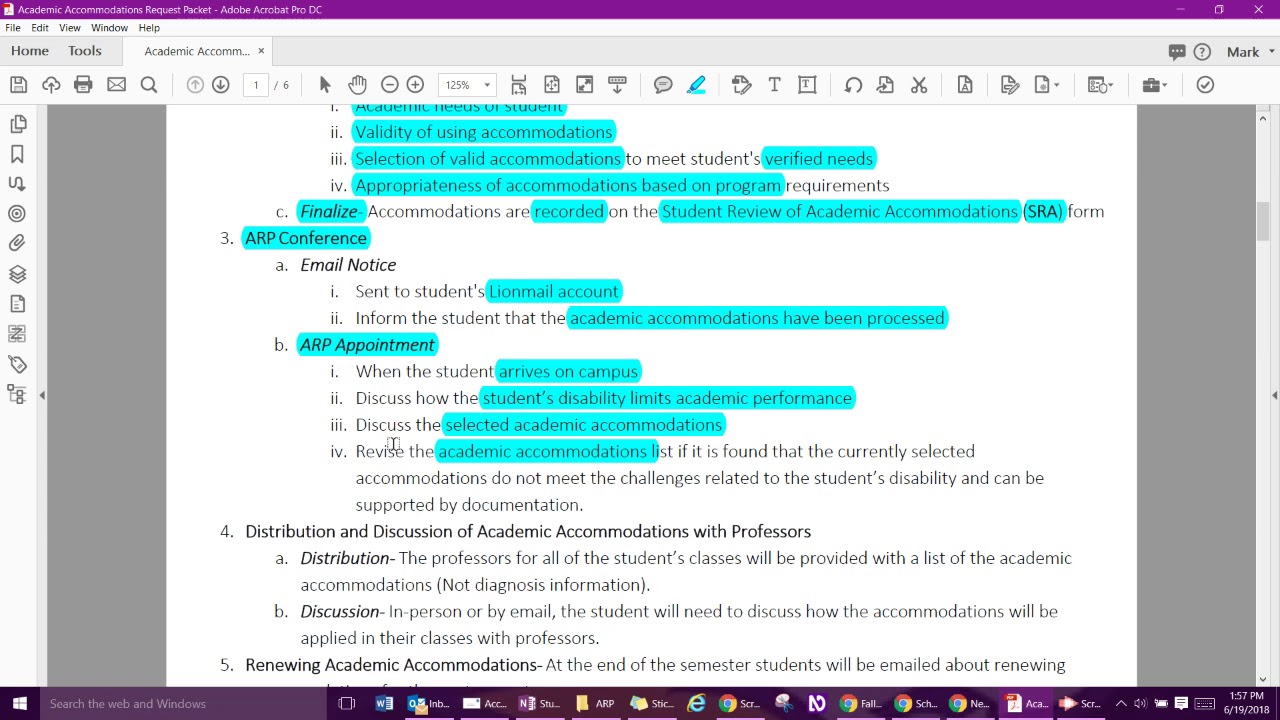This screenshot has height=720, width=1280.
Task: Click the scroll down arrow of document
Action: pos(1263,679)
